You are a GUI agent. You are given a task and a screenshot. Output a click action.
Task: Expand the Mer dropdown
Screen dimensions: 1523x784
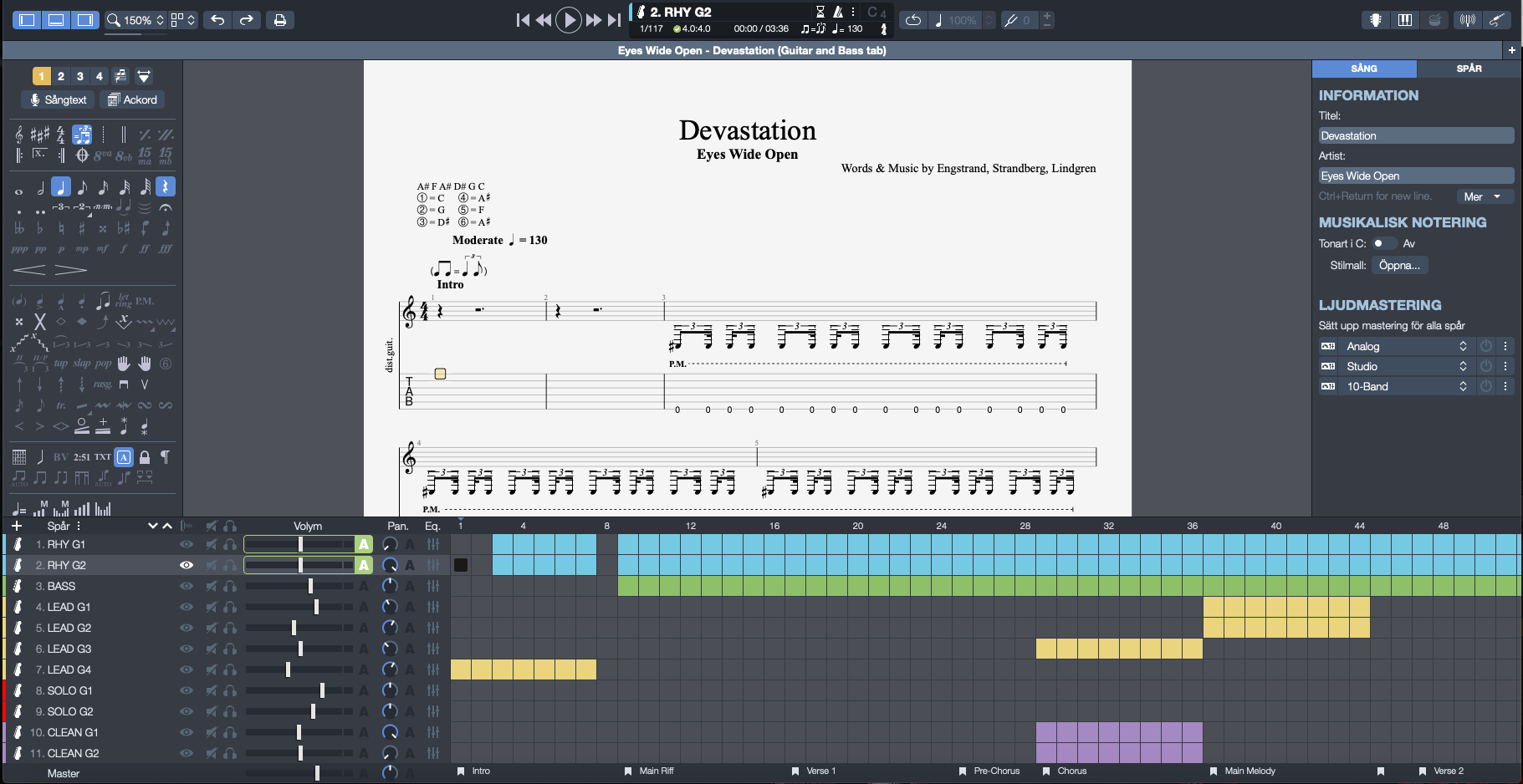coord(1483,196)
